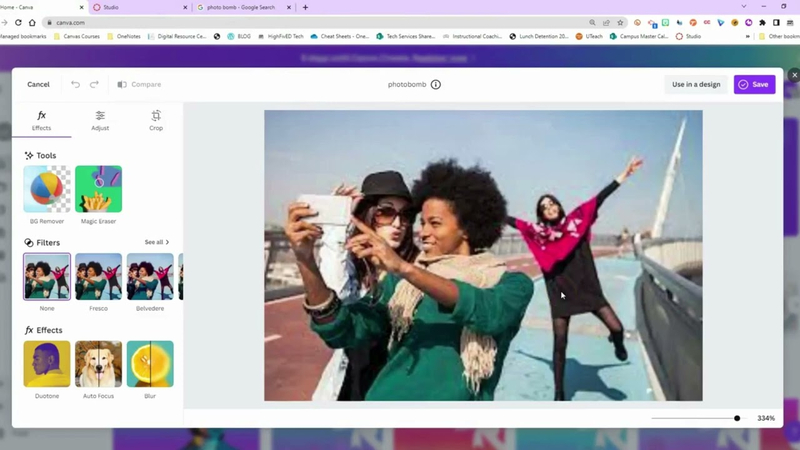Open the Other bookmarks folder
800x450 pixels.
coord(779,37)
